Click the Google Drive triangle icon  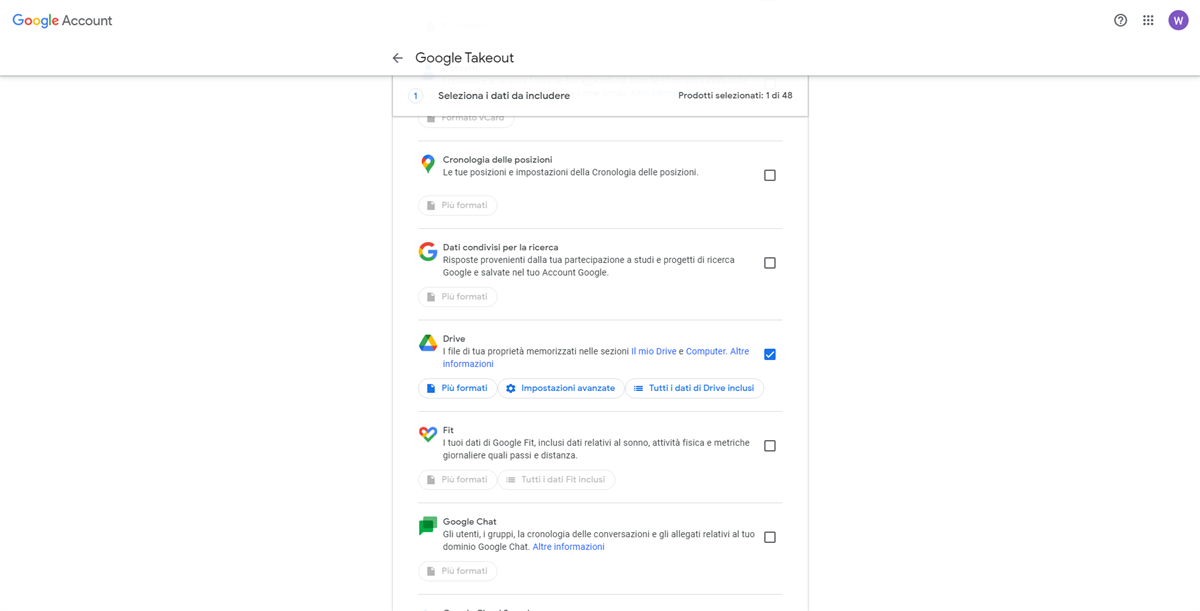(x=428, y=343)
